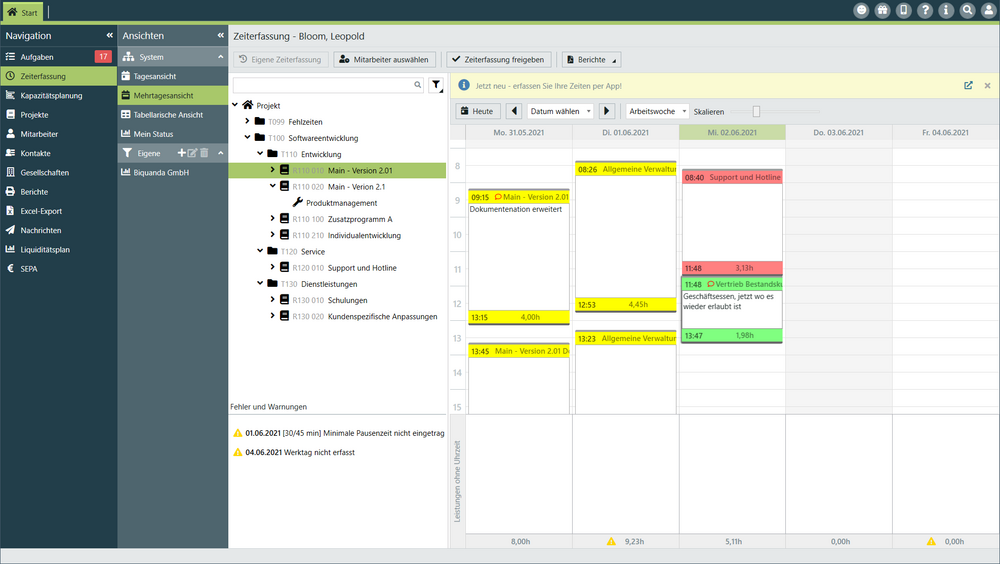Click the Zeiterfassung freigeben button
This screenshot has height=564, width=1000.
coord(498,60)
